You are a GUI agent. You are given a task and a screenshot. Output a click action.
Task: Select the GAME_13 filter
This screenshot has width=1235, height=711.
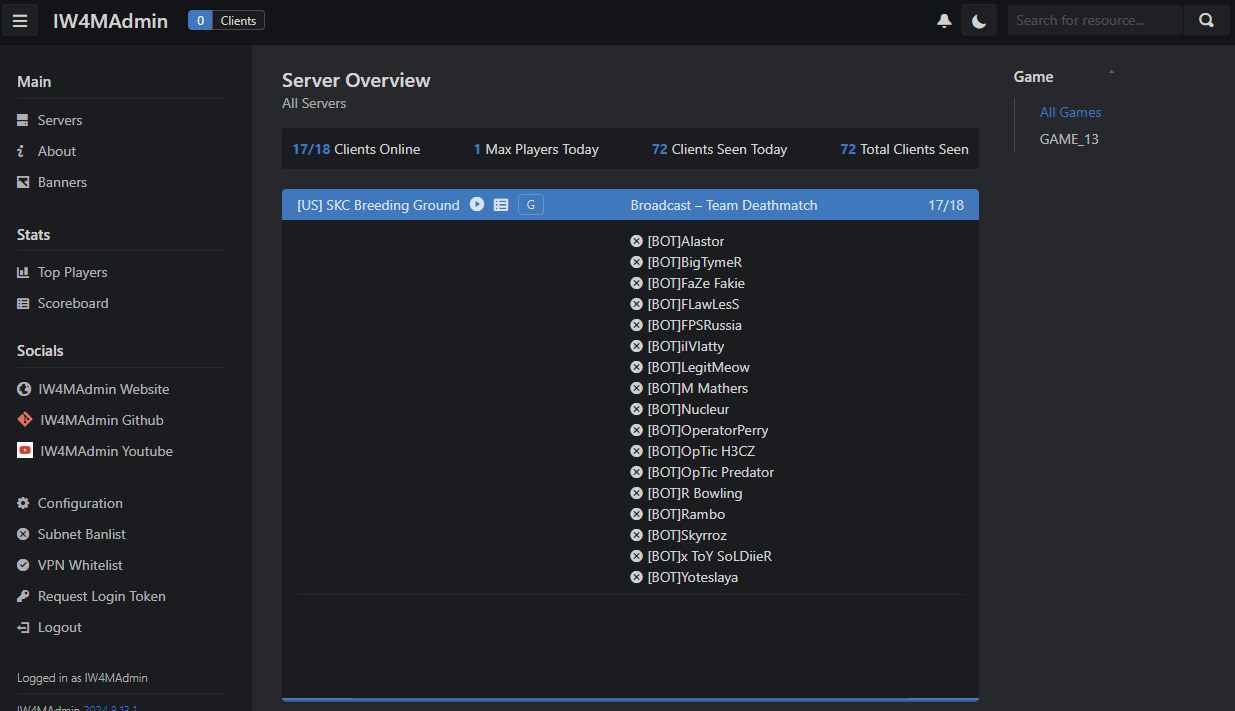coord(1069,139)
